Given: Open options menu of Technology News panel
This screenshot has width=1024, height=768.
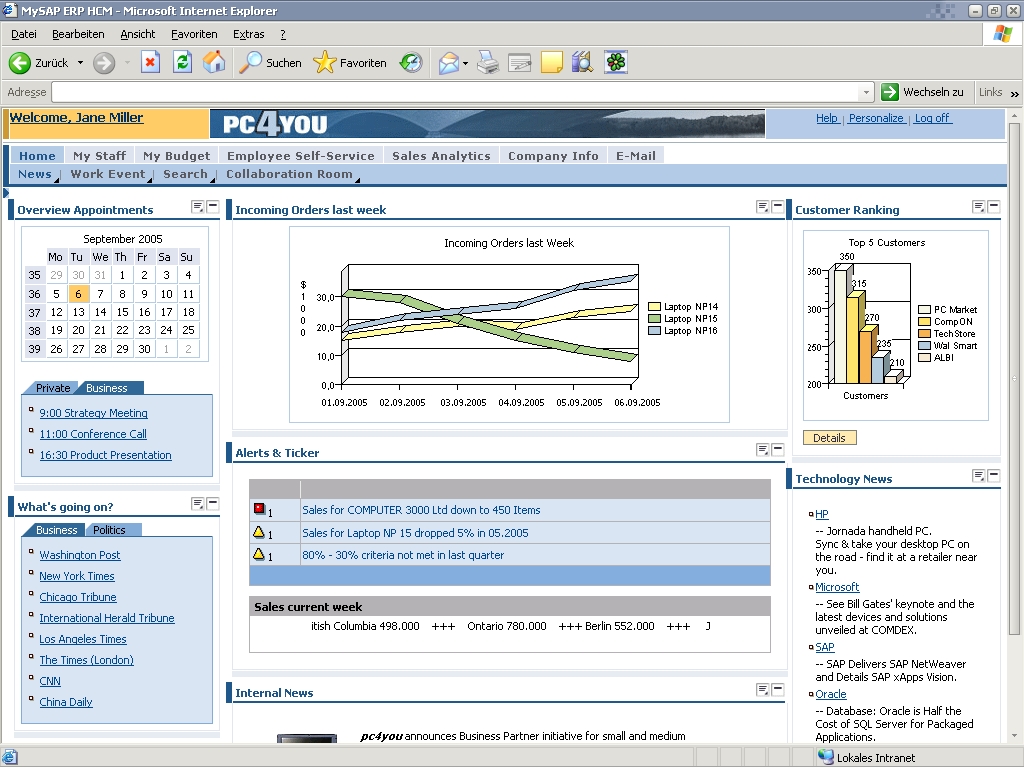Looking at the screenshot, I should (x=978, y=476).
